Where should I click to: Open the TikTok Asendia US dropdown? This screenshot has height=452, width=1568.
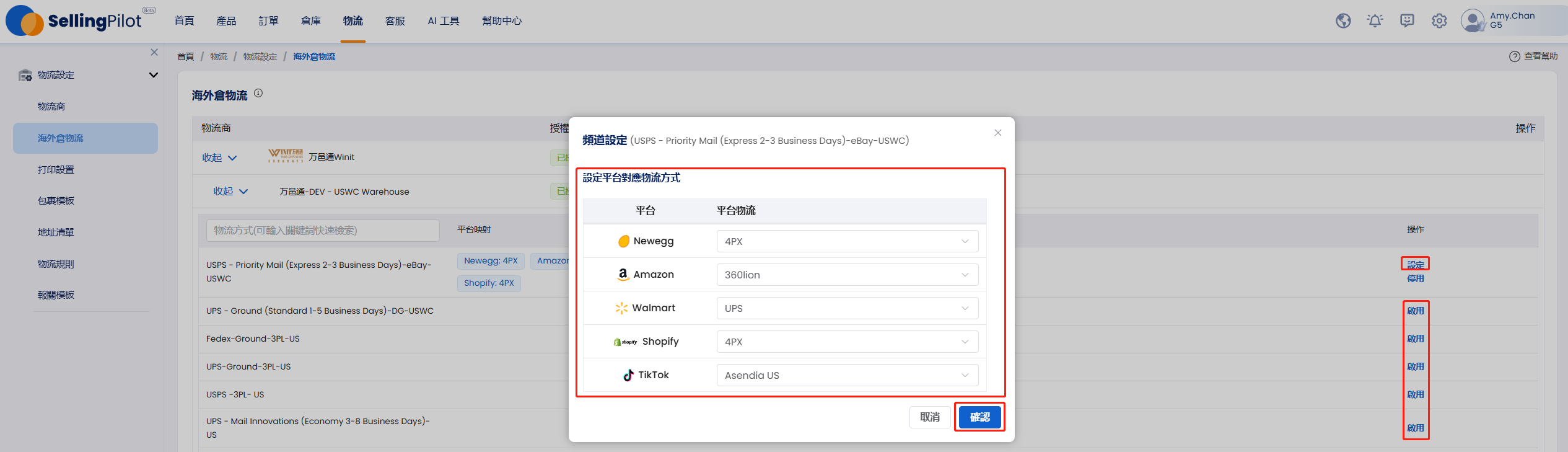(x=847, y=375)
